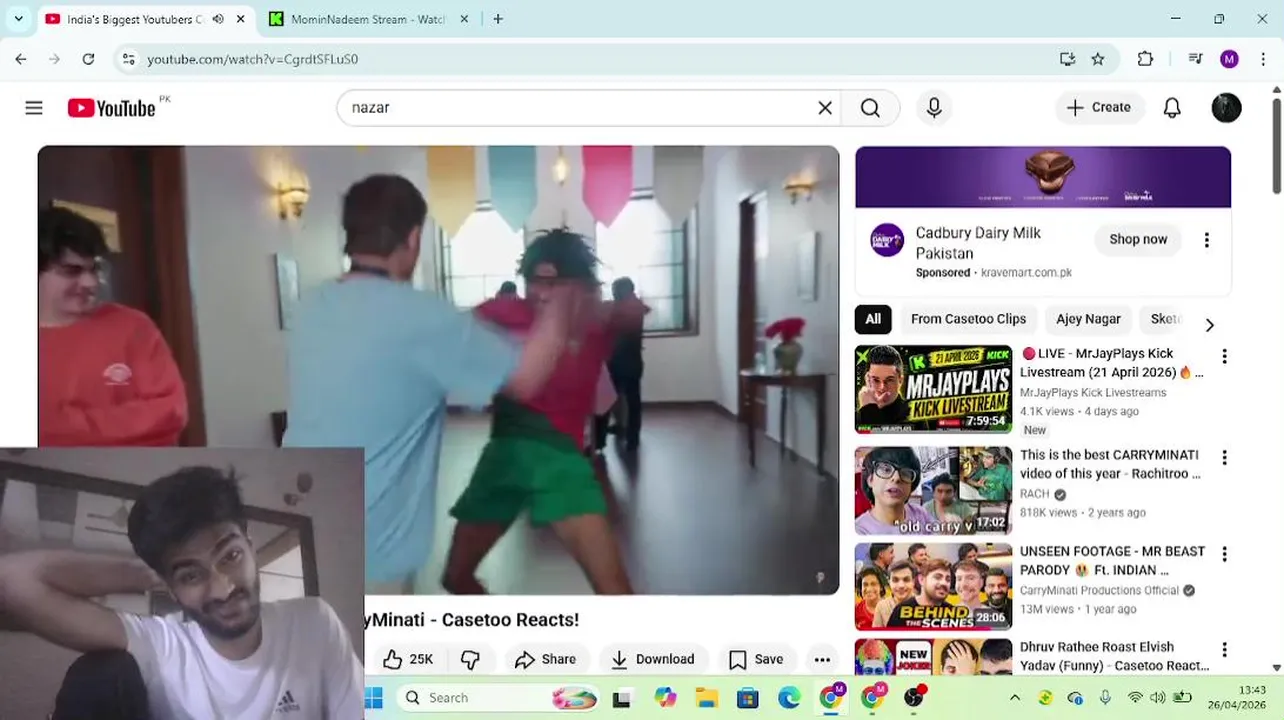Open MRJAYPLAYS Kick Livestream thumbnail
Screen dimensions: 1284x720
pyautogui.click(x=933, y=389)
